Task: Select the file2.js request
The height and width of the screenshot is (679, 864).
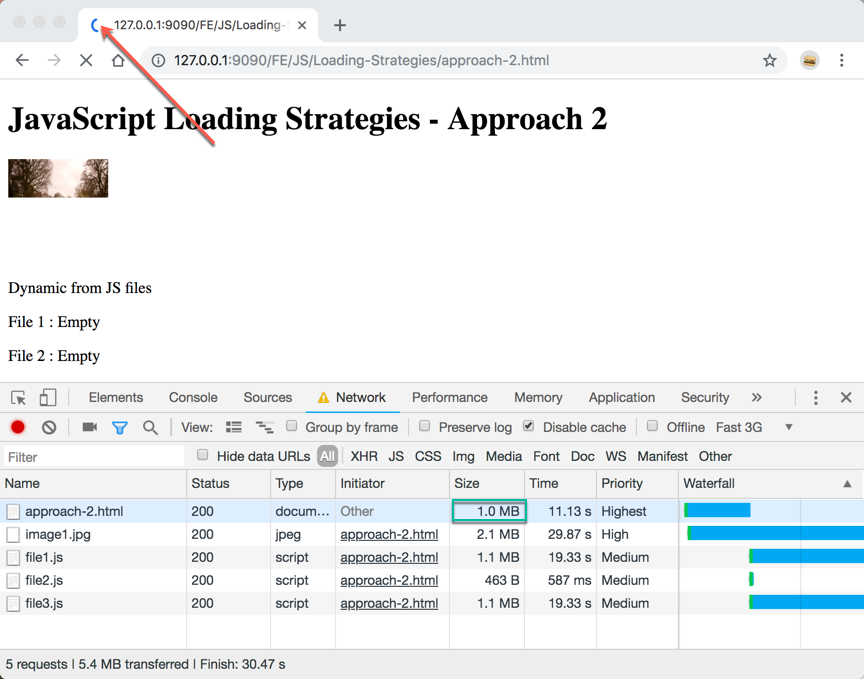Action: click(x=432, y=580)
